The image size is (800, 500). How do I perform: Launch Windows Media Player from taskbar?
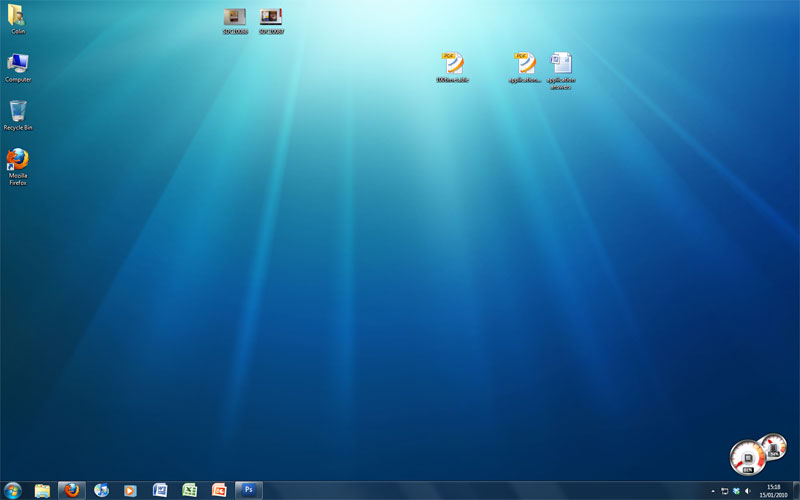(x=130, y=490)
